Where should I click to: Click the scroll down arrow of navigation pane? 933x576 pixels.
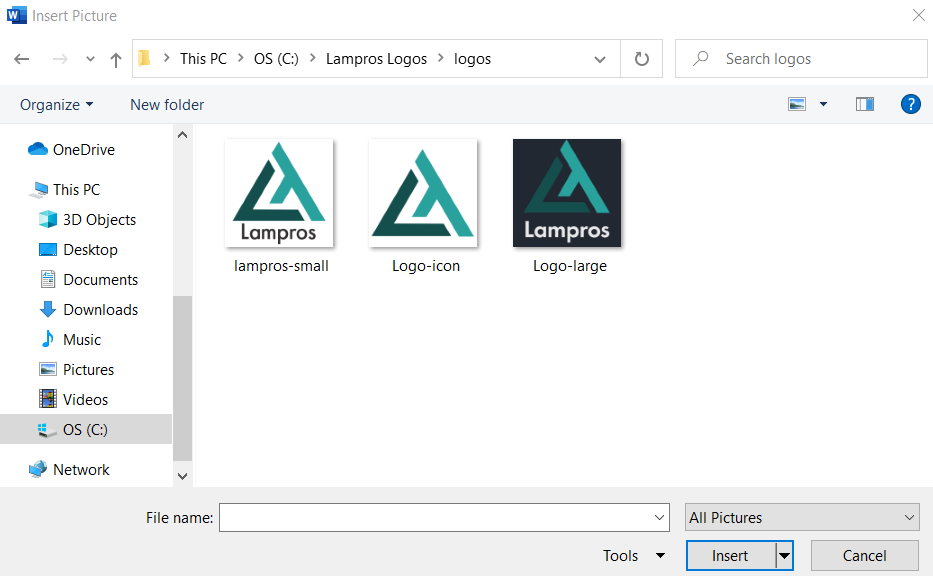tap(183, 476)
